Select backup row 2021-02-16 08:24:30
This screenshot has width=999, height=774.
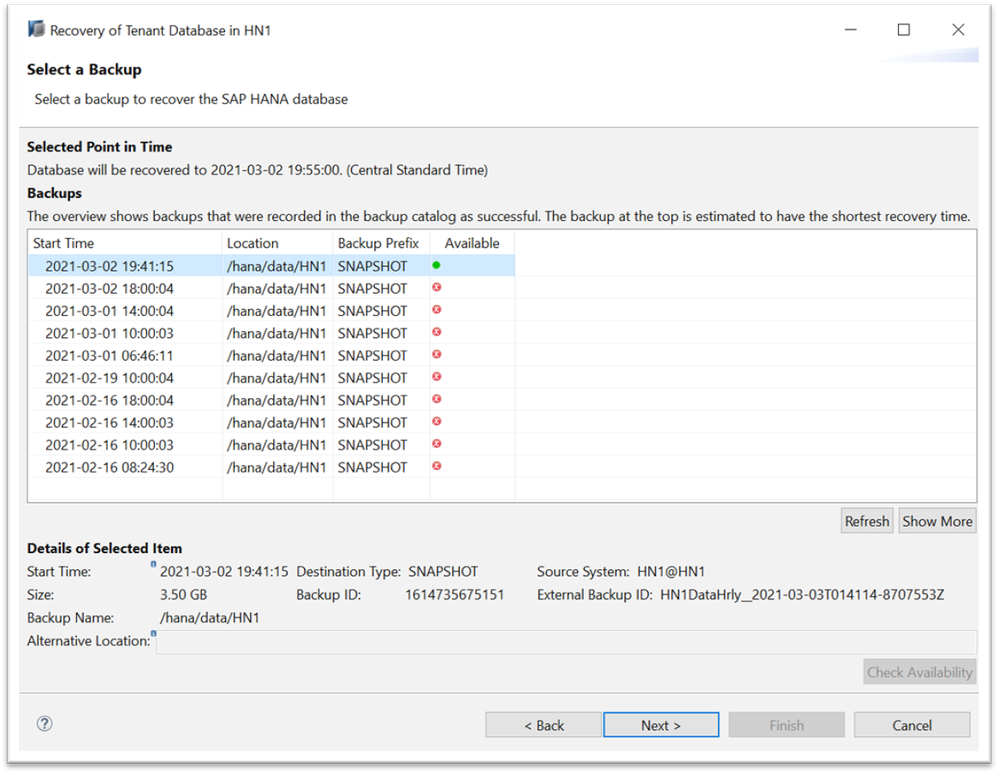pyautogui.click(x=271, y=467)
